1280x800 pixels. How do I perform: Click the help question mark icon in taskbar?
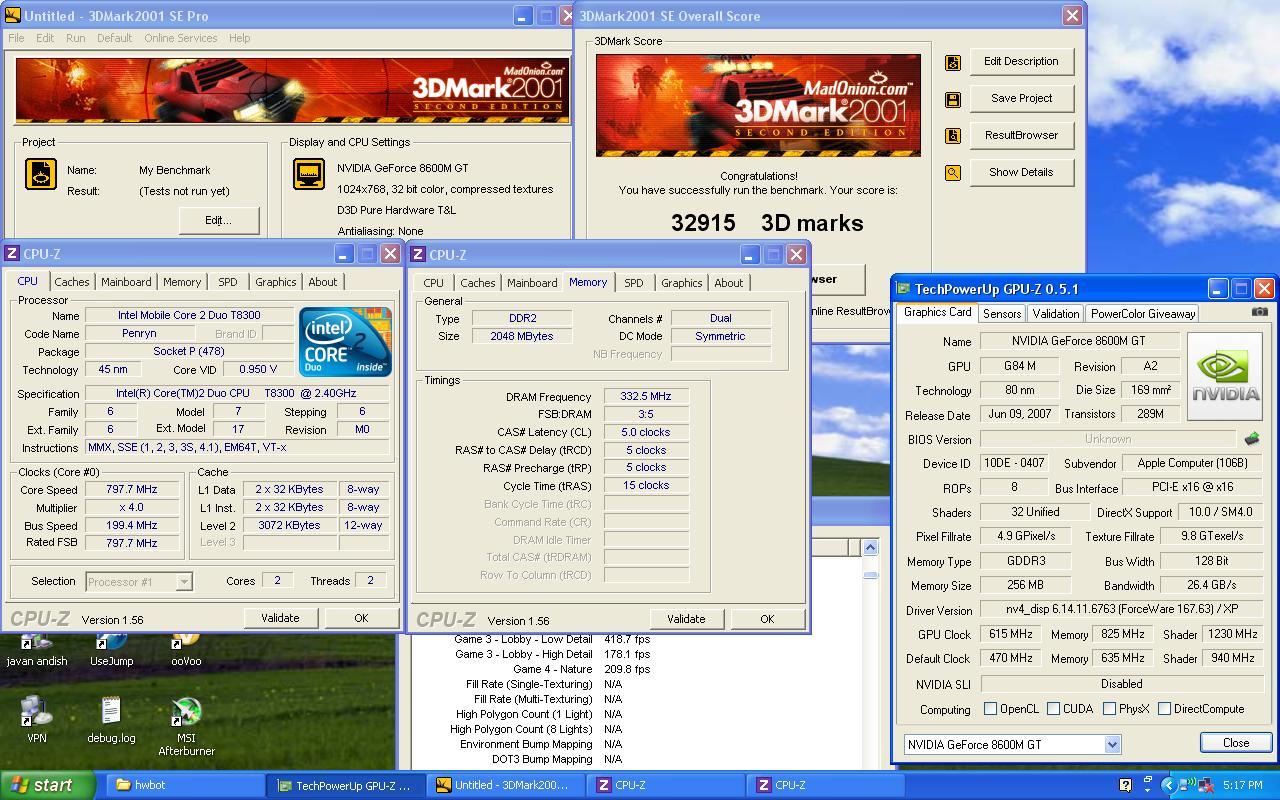click(x=1125, y=785)
